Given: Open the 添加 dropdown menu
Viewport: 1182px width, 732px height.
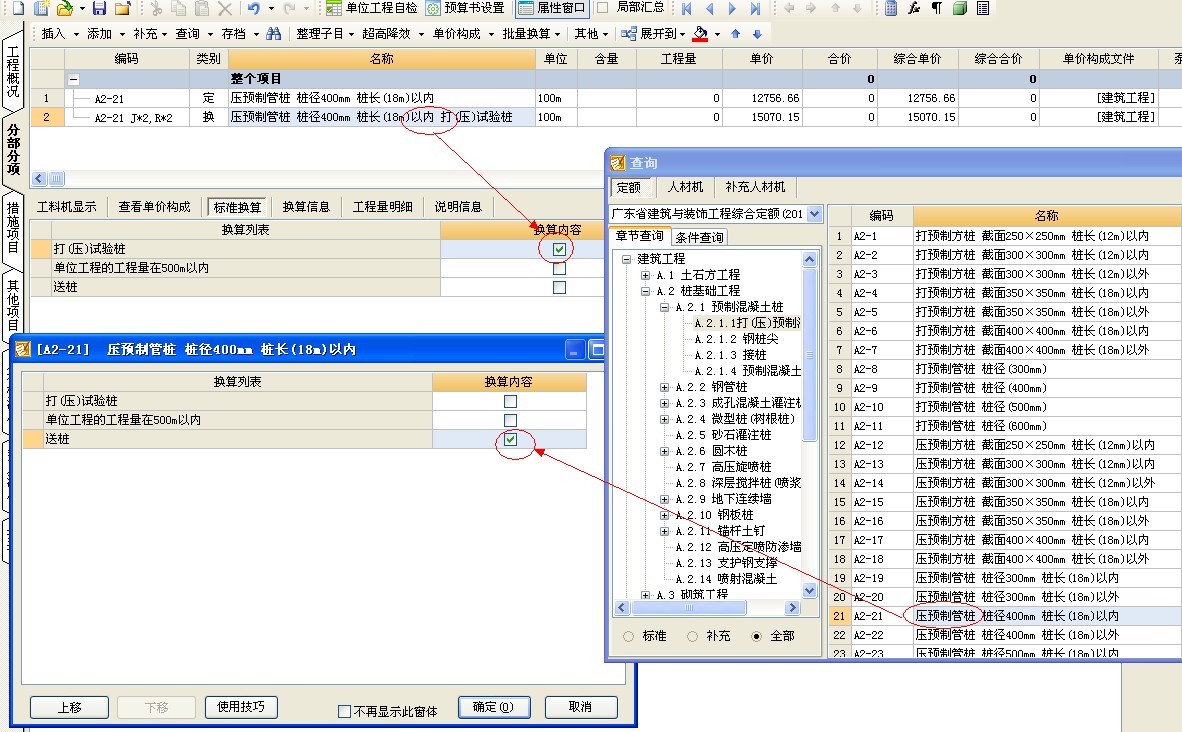Looking at the screenshot, I should 105,34.
